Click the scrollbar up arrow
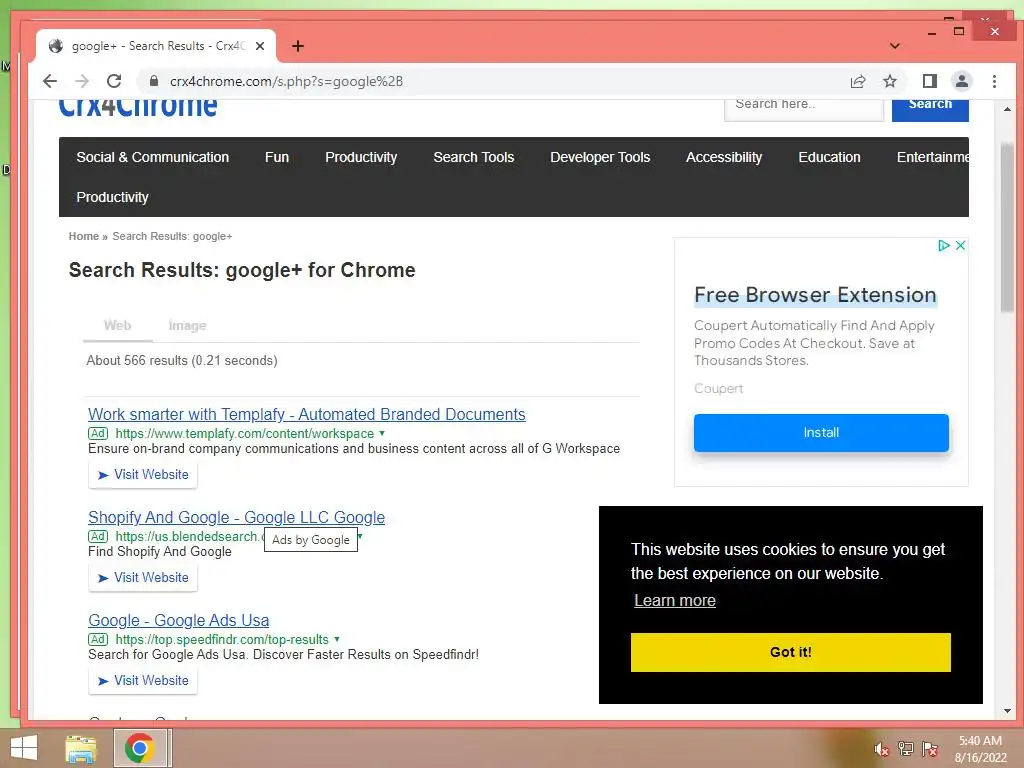Image resolution: width=1024 pixels, height=768 pixels. point(1007,109)
